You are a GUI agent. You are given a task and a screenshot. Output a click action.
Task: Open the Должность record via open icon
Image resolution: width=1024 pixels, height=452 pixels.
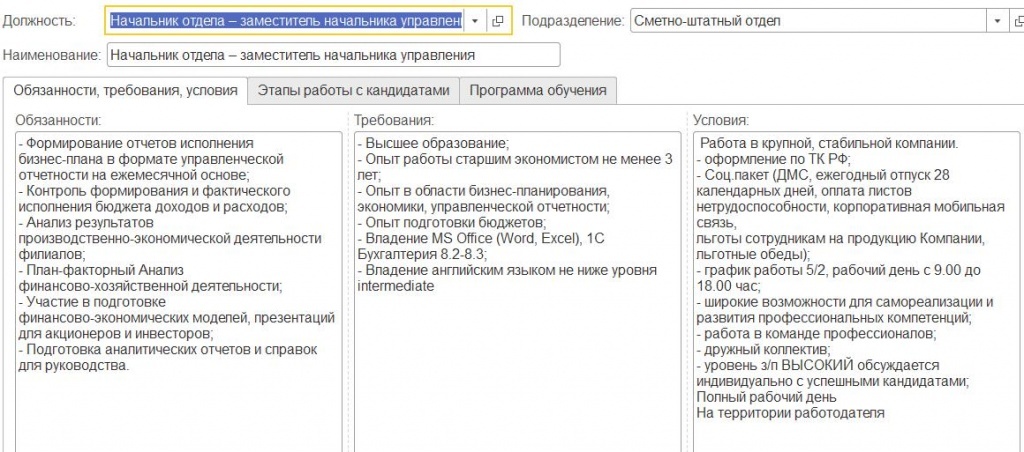(x=497, y=21)
